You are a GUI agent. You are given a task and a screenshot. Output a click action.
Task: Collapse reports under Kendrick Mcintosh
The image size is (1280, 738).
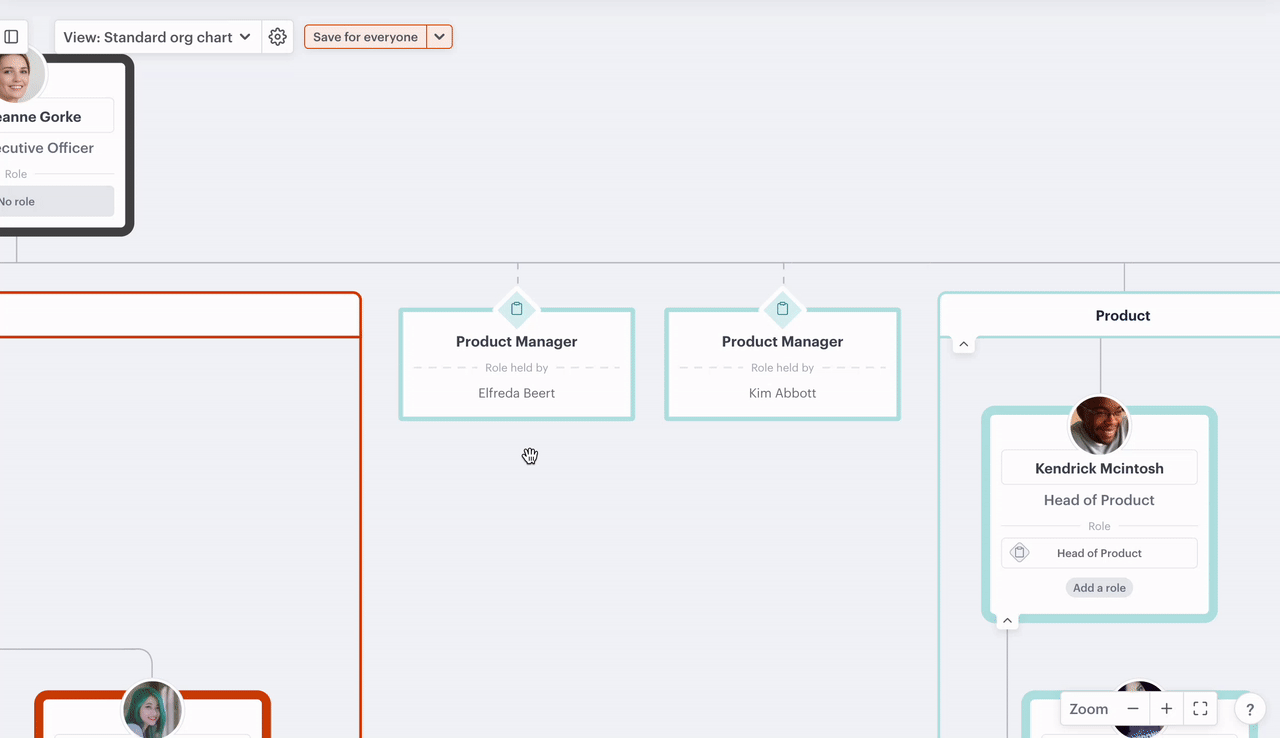(x=1008, y=621)
